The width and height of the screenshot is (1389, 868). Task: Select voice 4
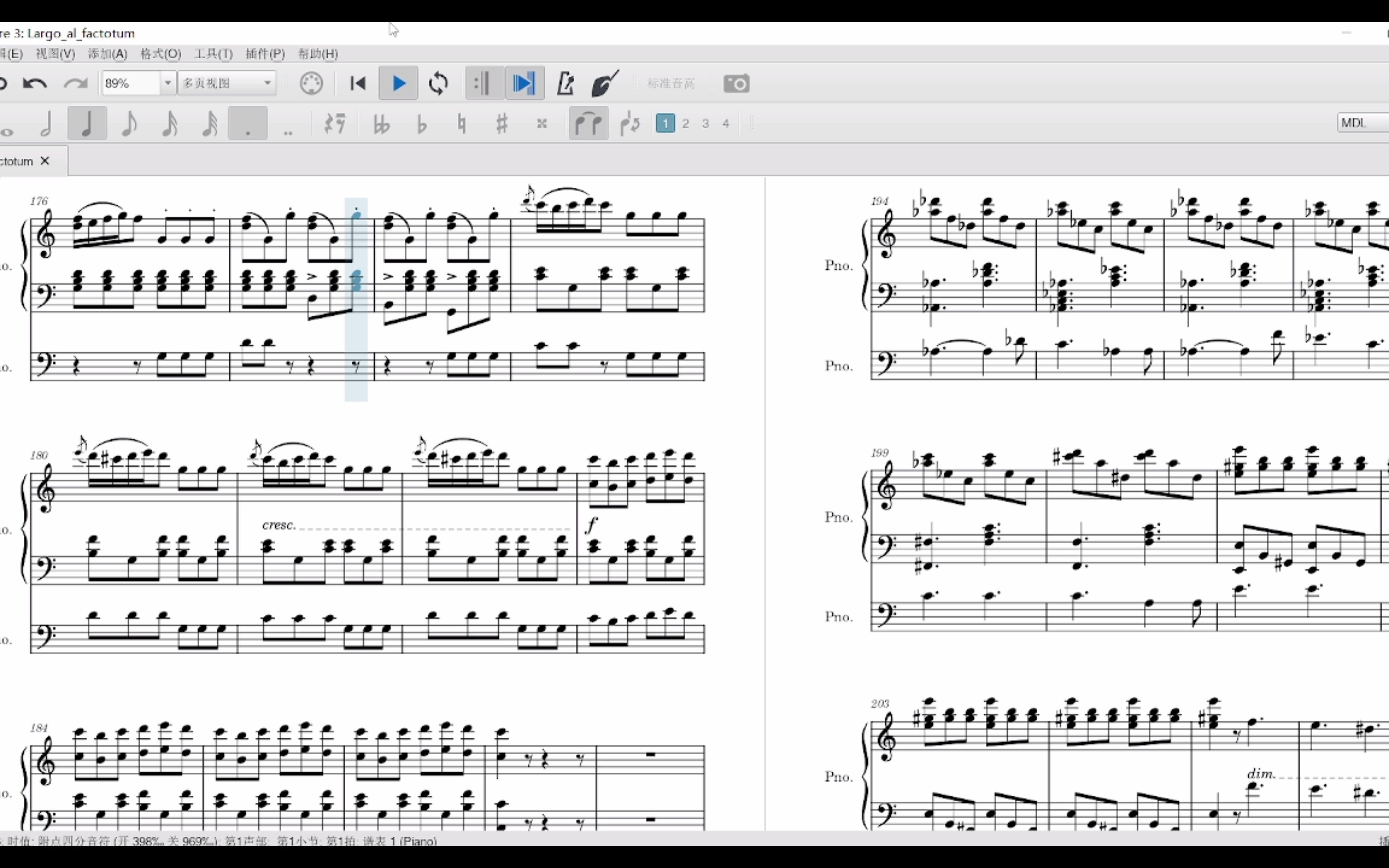(725, 123)
